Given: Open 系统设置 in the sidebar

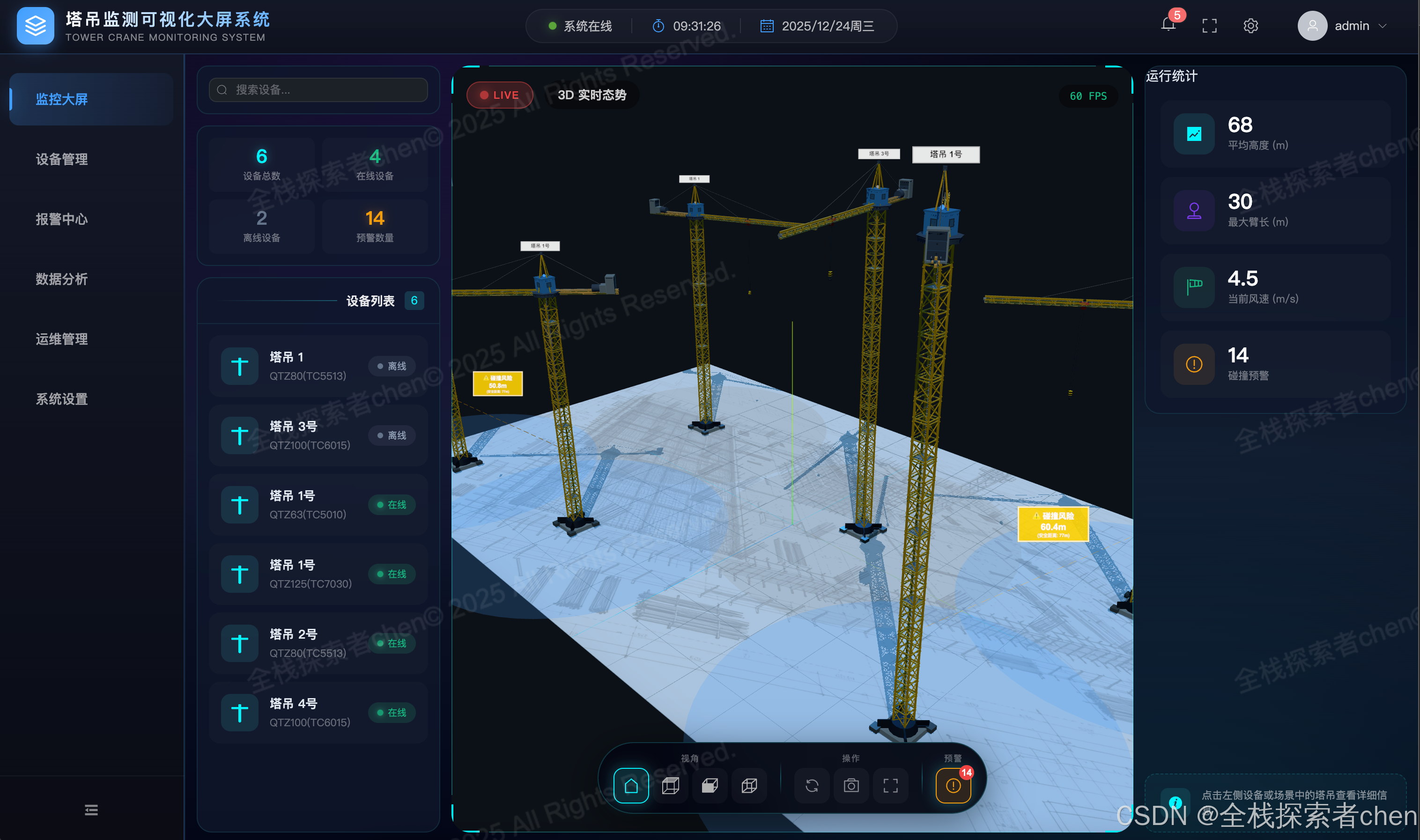Looking at the screenshot, I should click(x=91, y=399).
